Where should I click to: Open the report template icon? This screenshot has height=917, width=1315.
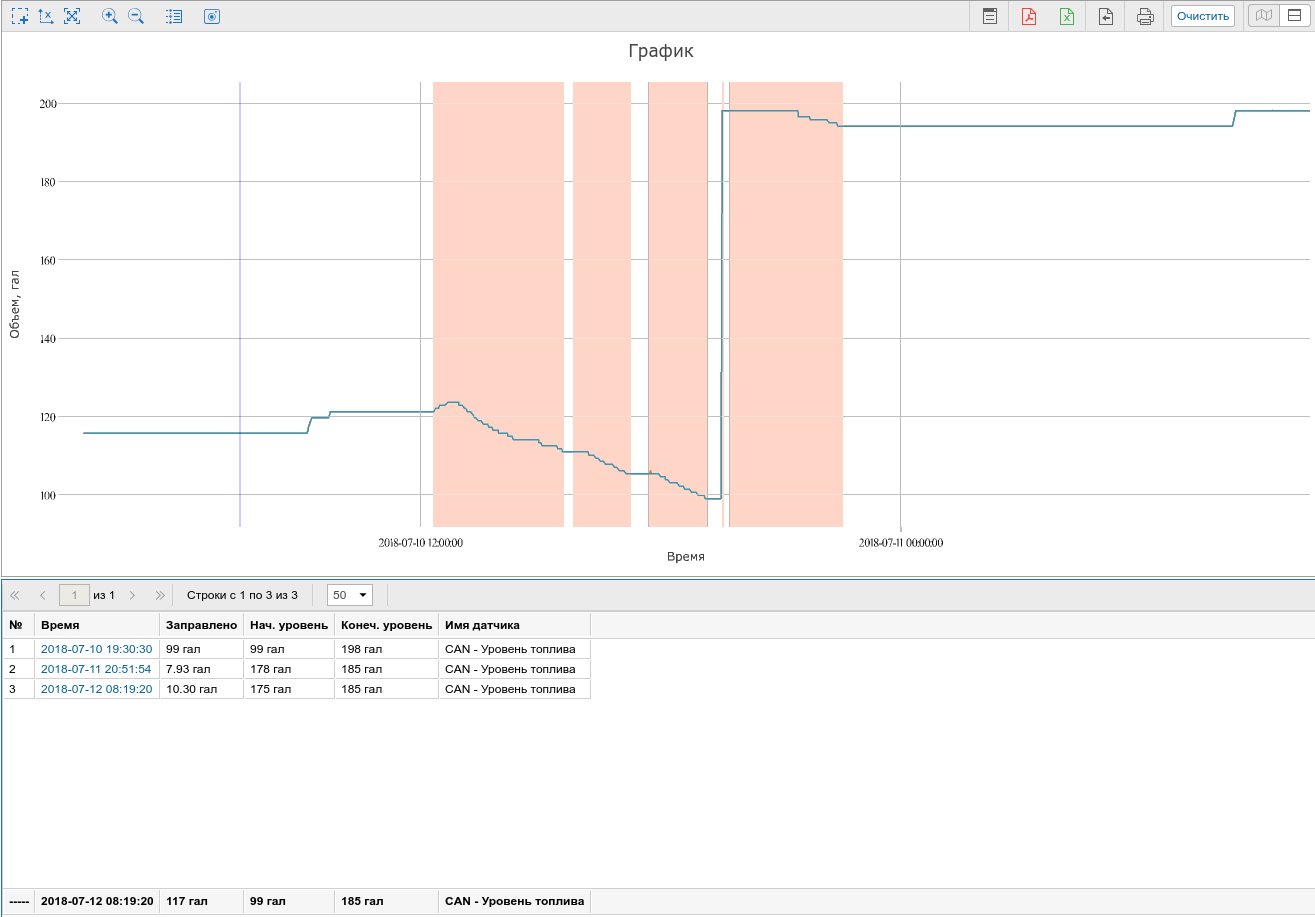[989, 16]
